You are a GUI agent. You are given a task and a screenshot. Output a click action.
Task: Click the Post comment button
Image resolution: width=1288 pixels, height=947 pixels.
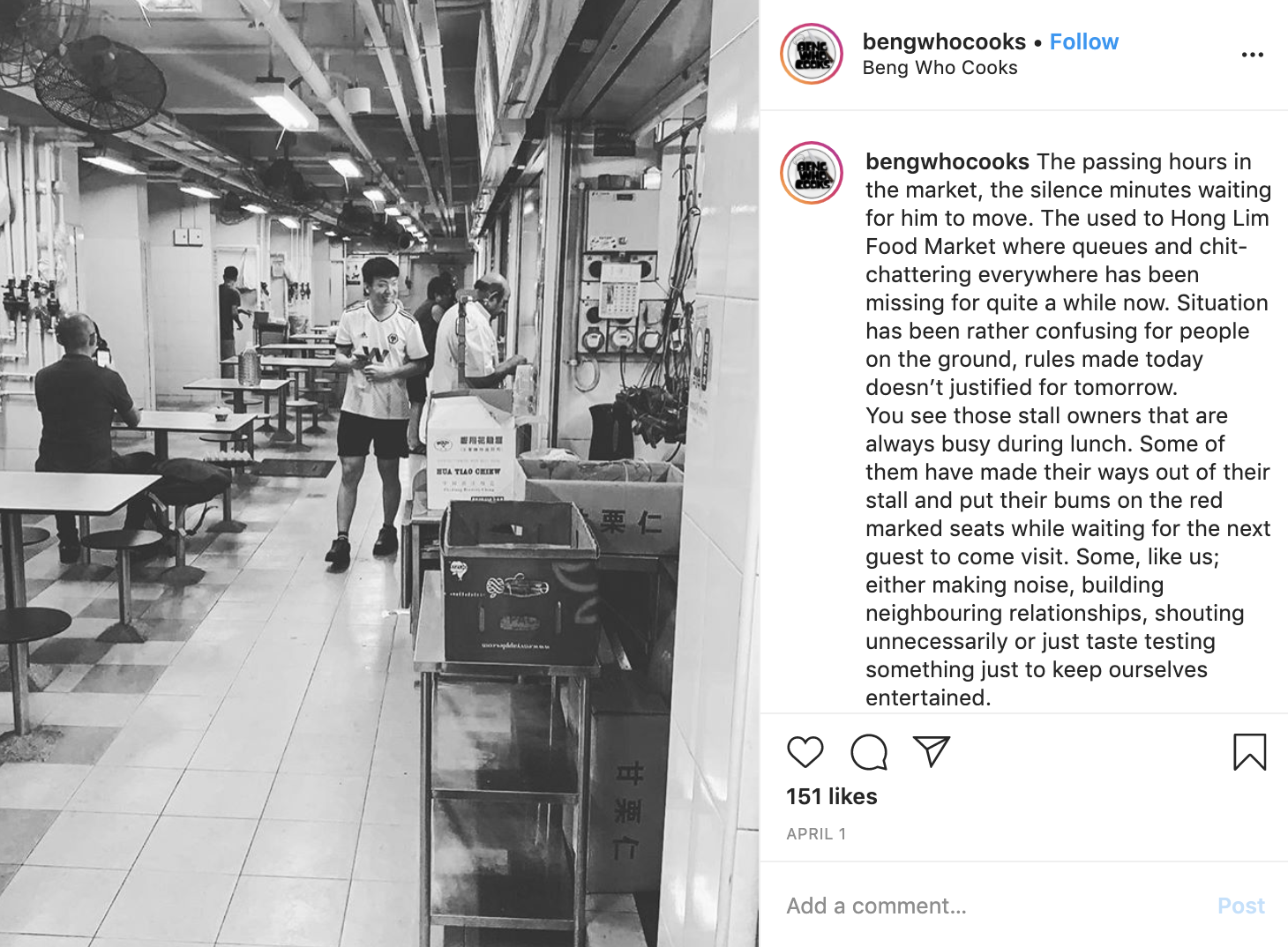pos(1240,906)
